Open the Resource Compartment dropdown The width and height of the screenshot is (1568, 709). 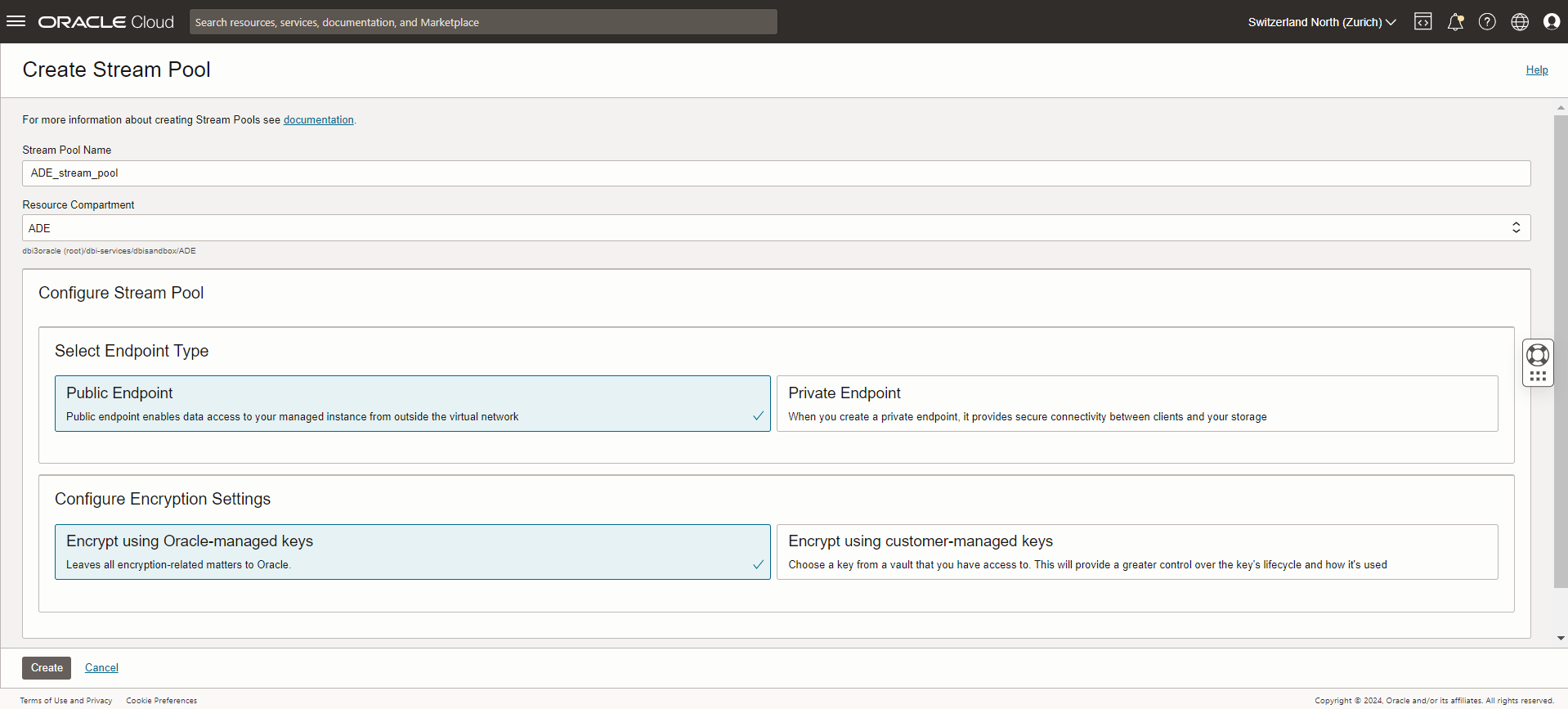tap(776, 228)
